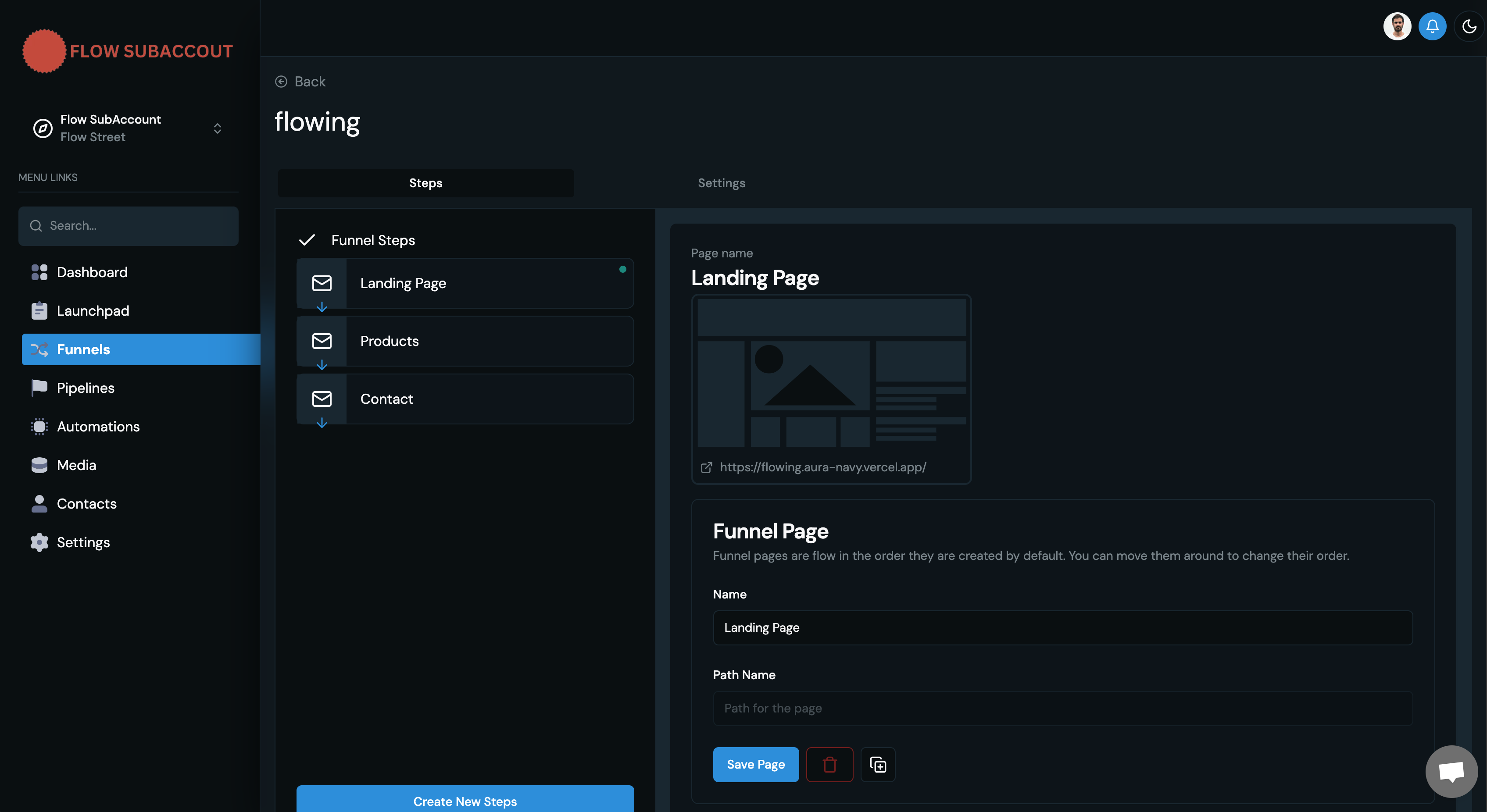Click the Media database icon in sidebar
Image resolution: width=1487 pixels, height=812 pixels.
point(39,465)
